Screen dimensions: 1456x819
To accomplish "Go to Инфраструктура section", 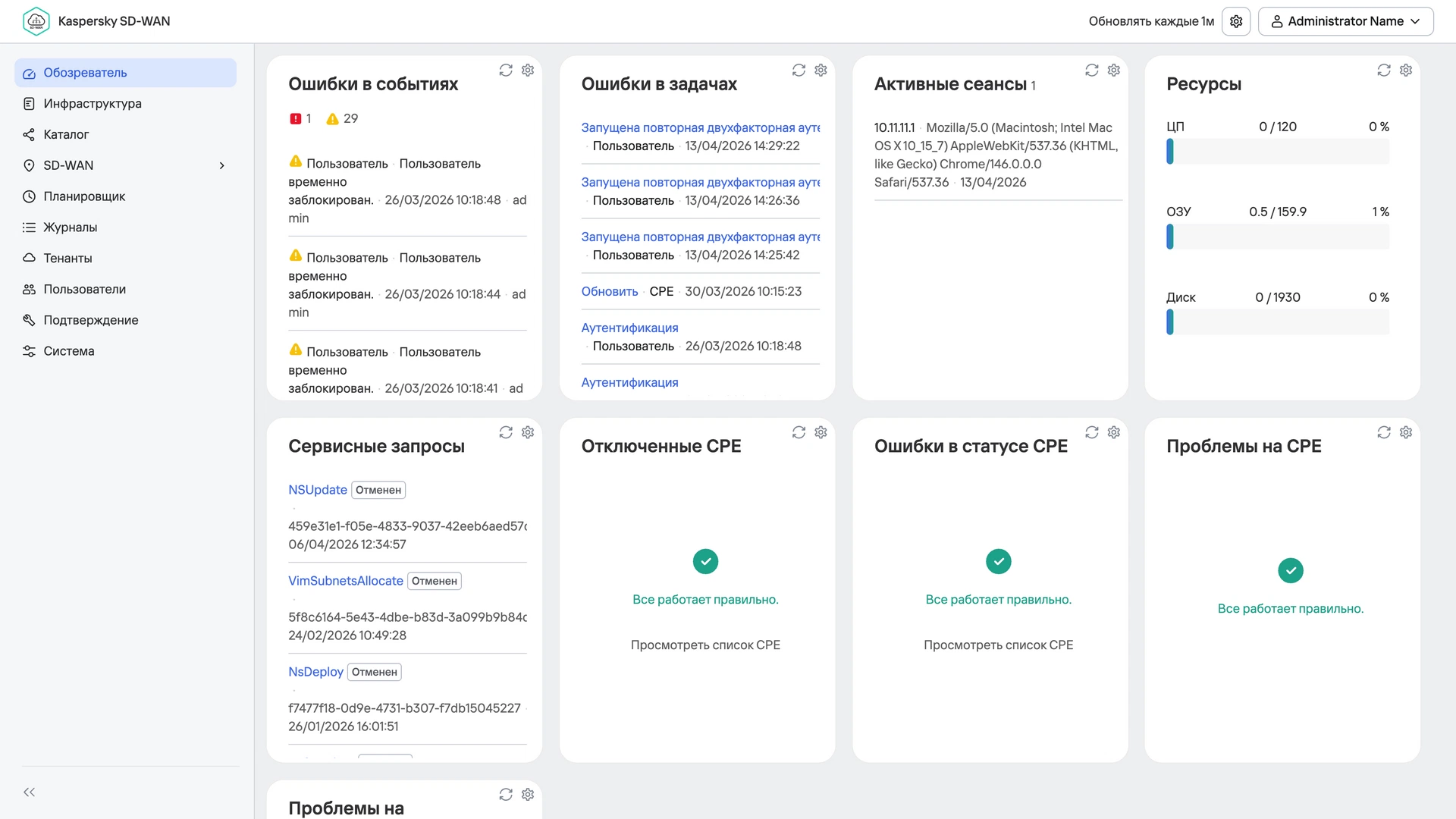I will [x=125, y=104].
